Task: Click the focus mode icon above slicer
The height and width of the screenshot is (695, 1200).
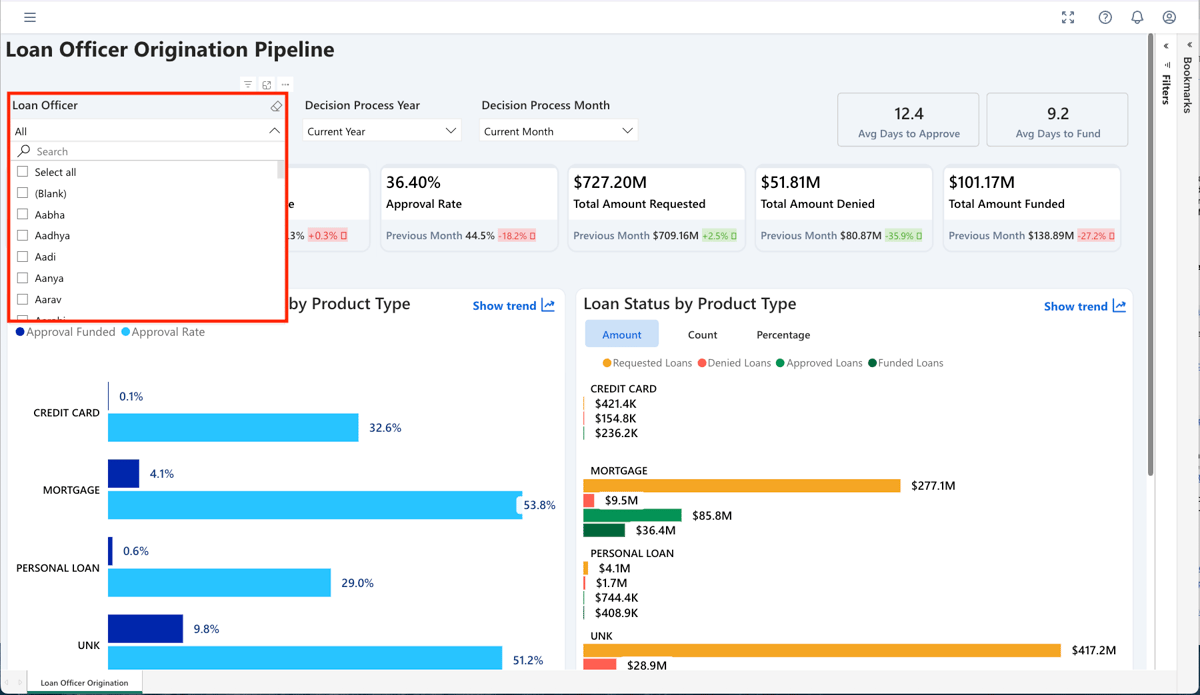Action: click(267, 85)
